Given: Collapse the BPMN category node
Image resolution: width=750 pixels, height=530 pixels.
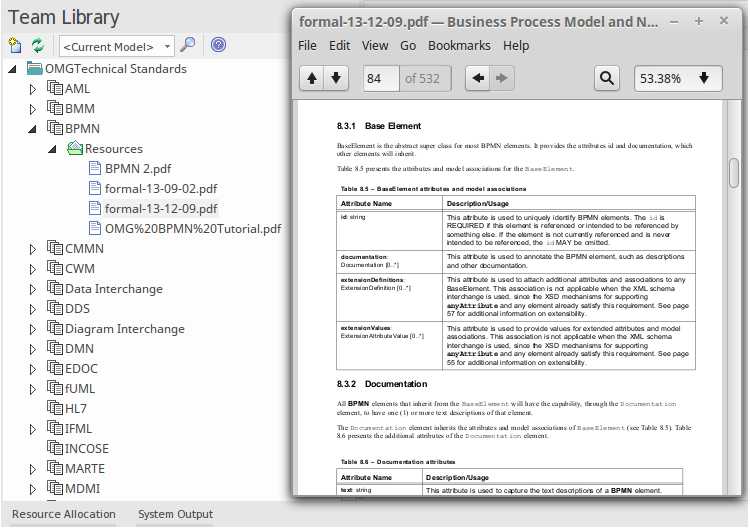Looking at the screenshot, I should (32, 129).
